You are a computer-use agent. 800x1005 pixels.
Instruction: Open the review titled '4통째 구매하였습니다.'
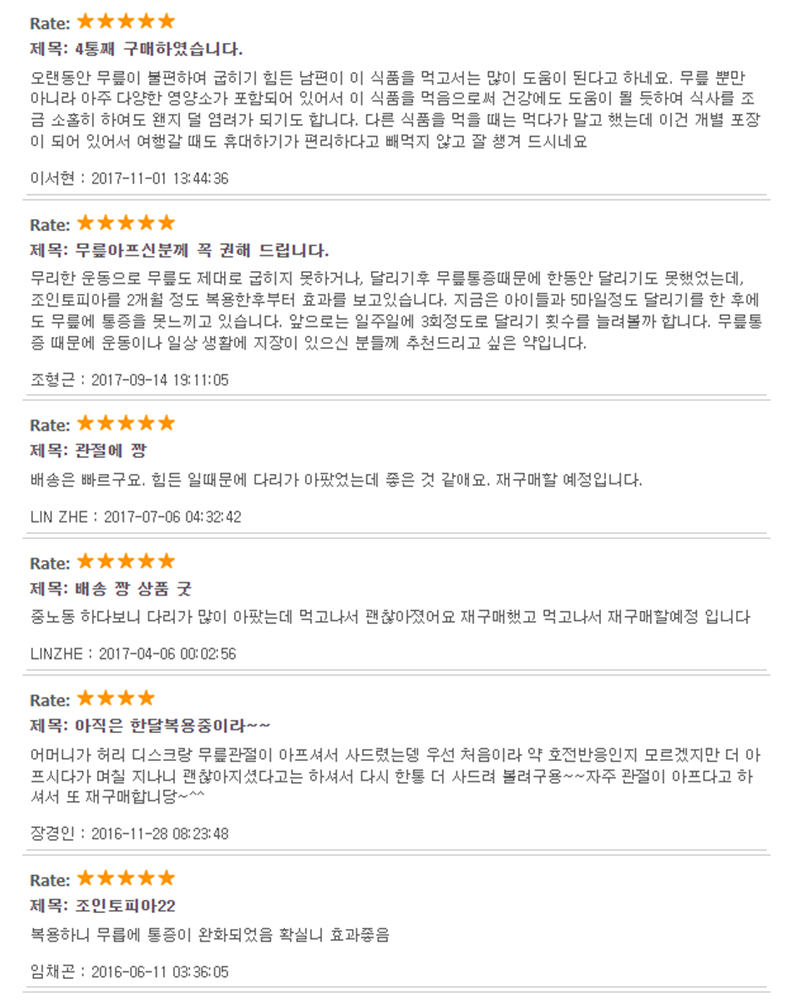pyautogui.click(x=158, y=49)
